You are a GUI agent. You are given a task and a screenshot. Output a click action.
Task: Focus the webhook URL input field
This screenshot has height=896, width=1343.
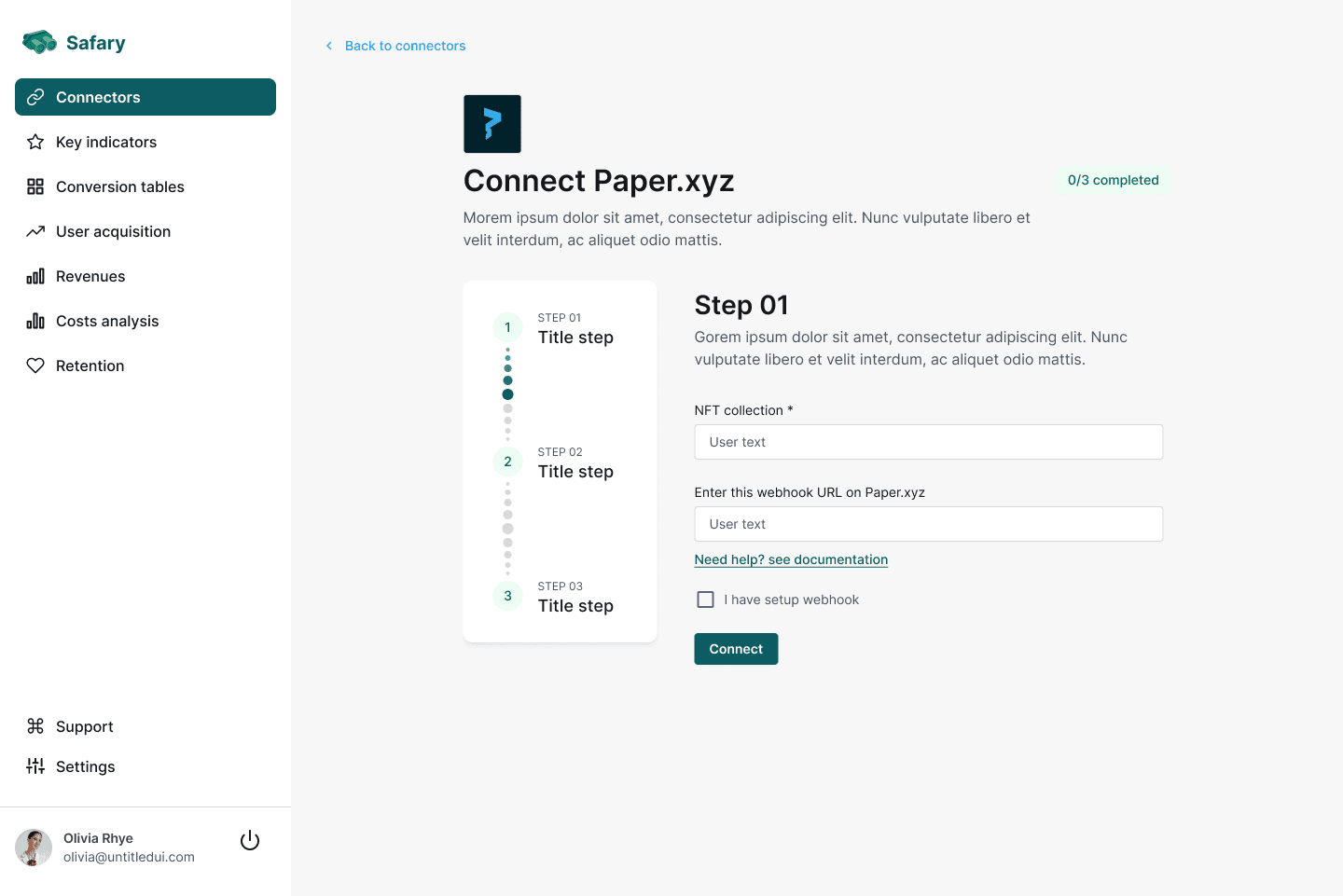929,524
